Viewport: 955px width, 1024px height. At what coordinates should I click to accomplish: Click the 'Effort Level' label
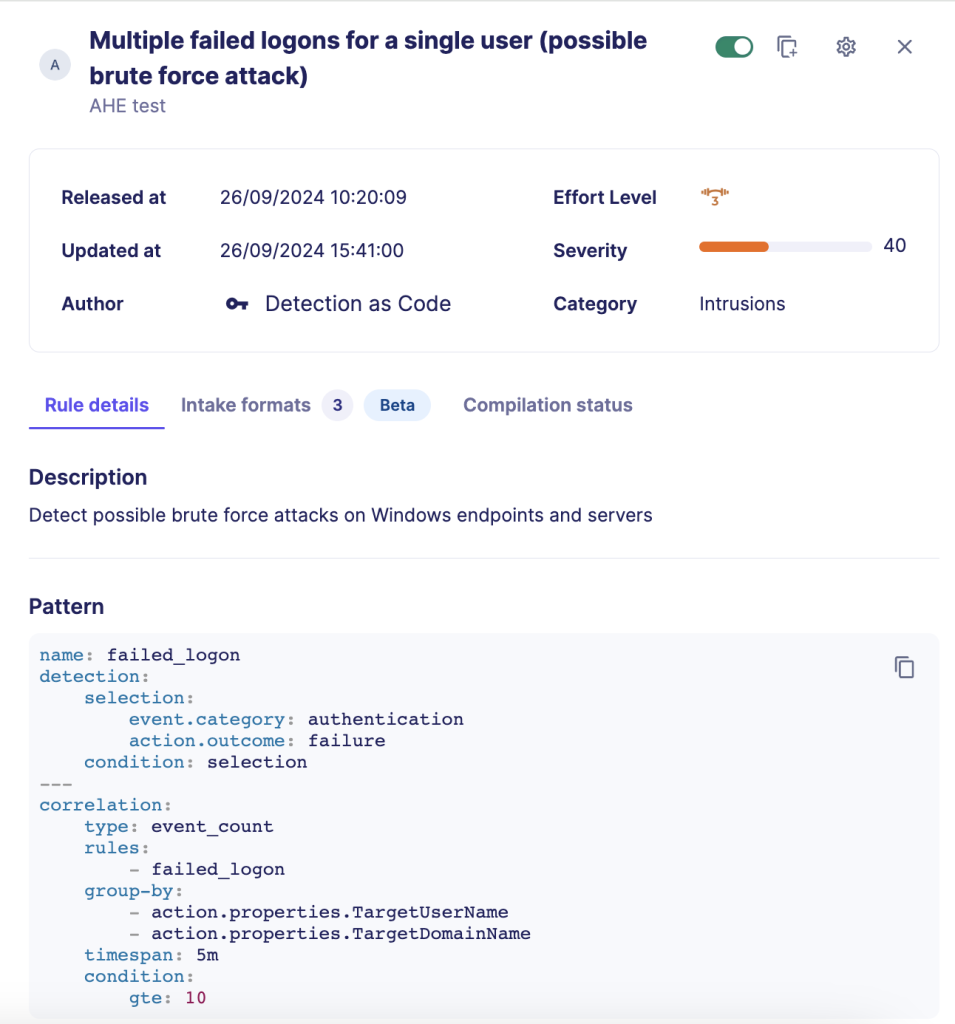click(605, 197)
